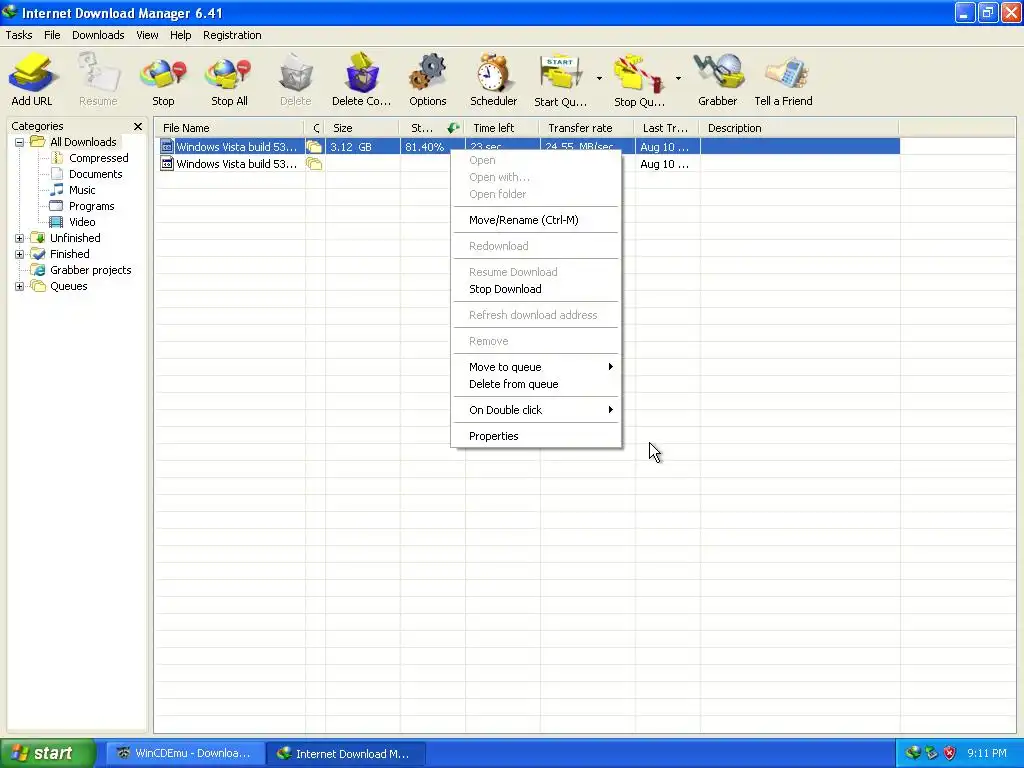Open the View menu
1024x768 pixels.
point(147,35)
